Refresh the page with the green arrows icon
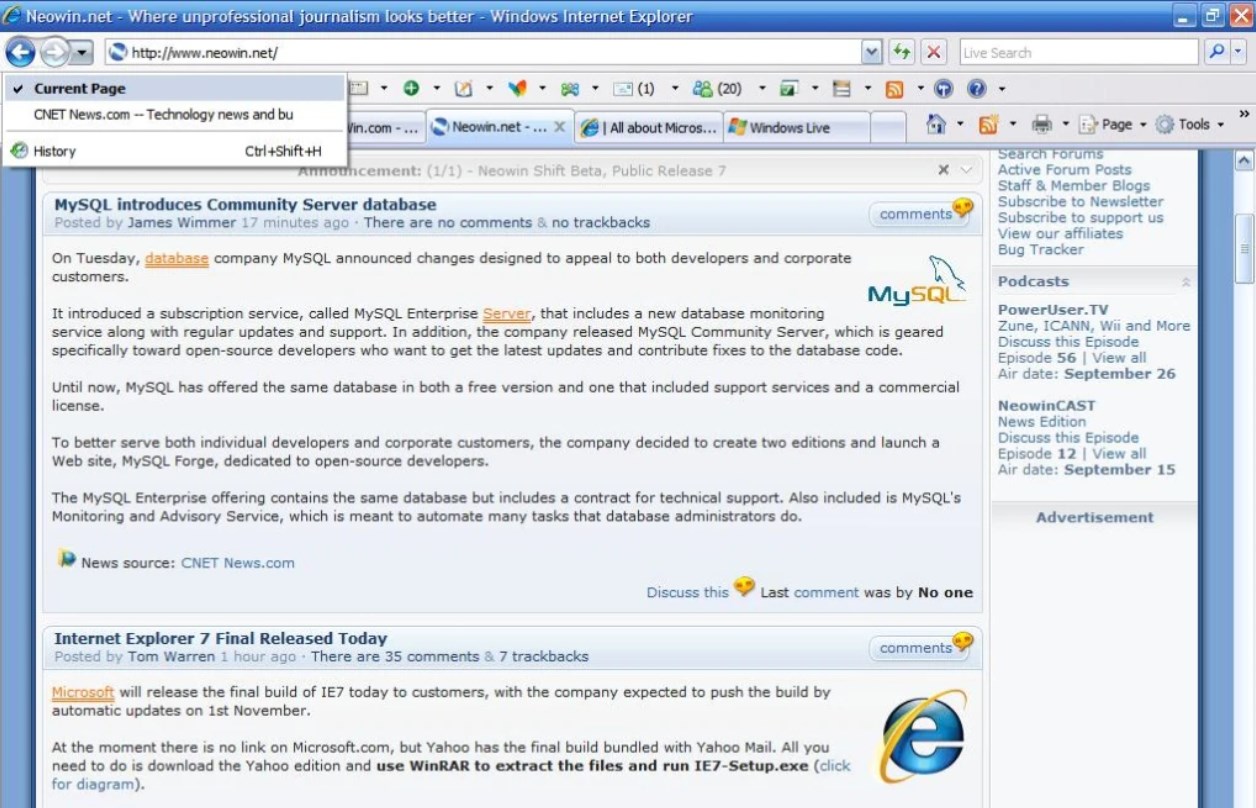 902,52
